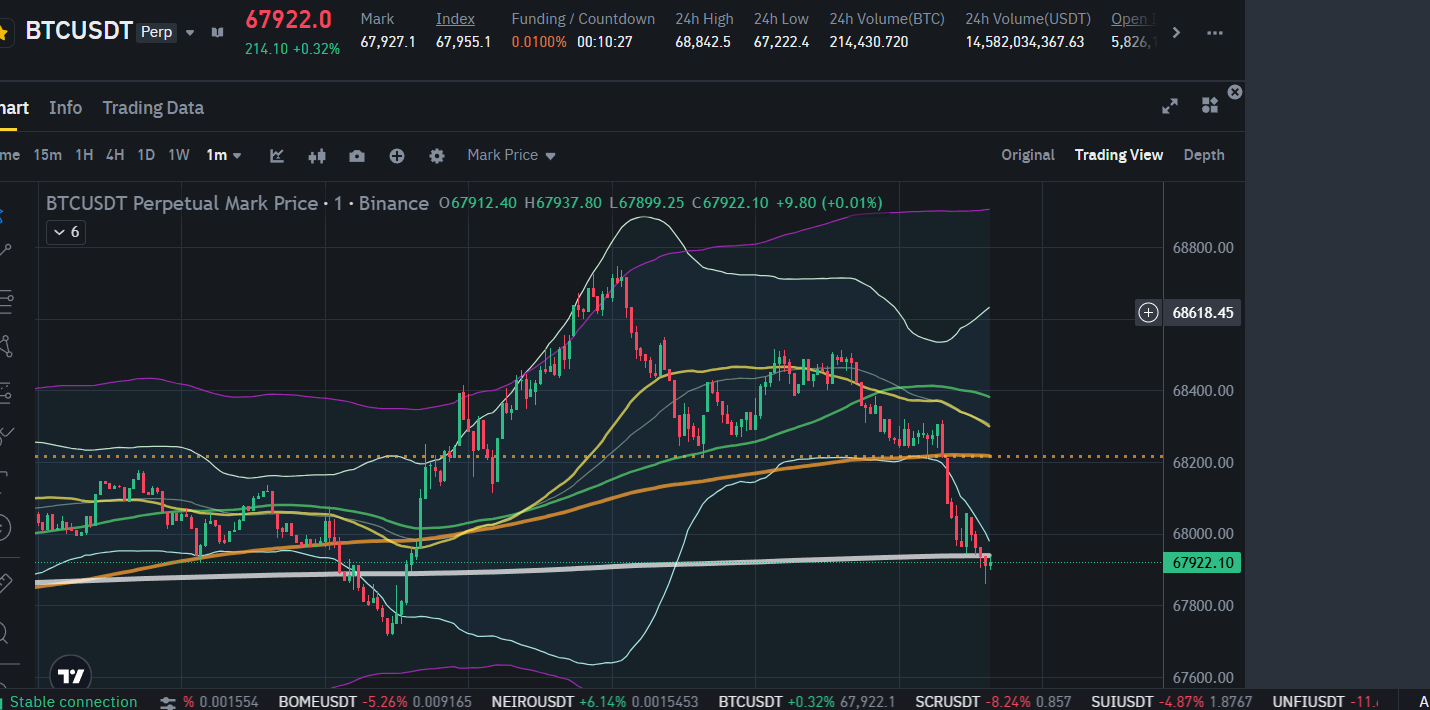Click the 24h Volume(BTC) value 214,430.720
The width and height of the screenshot is (1430, 710).
tap(869, 42)
